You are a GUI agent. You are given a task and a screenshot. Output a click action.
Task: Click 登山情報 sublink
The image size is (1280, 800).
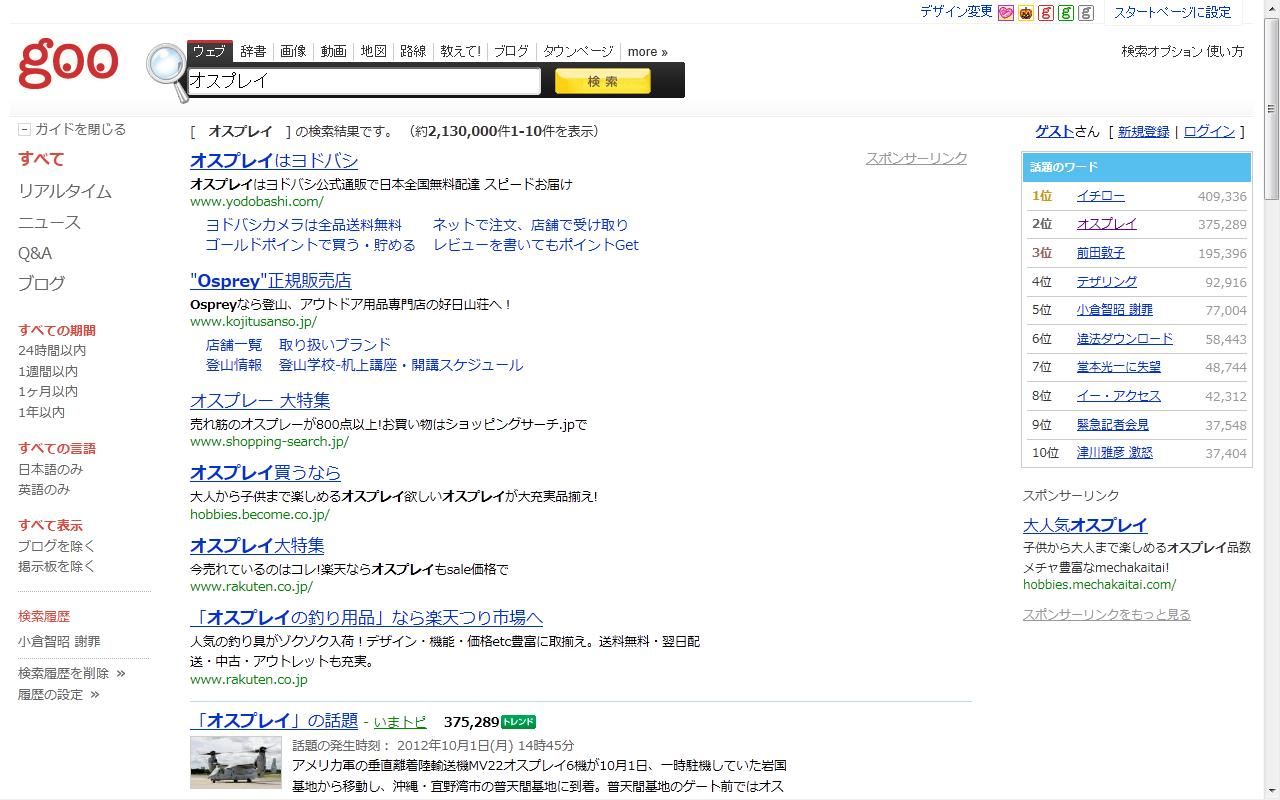234,365
